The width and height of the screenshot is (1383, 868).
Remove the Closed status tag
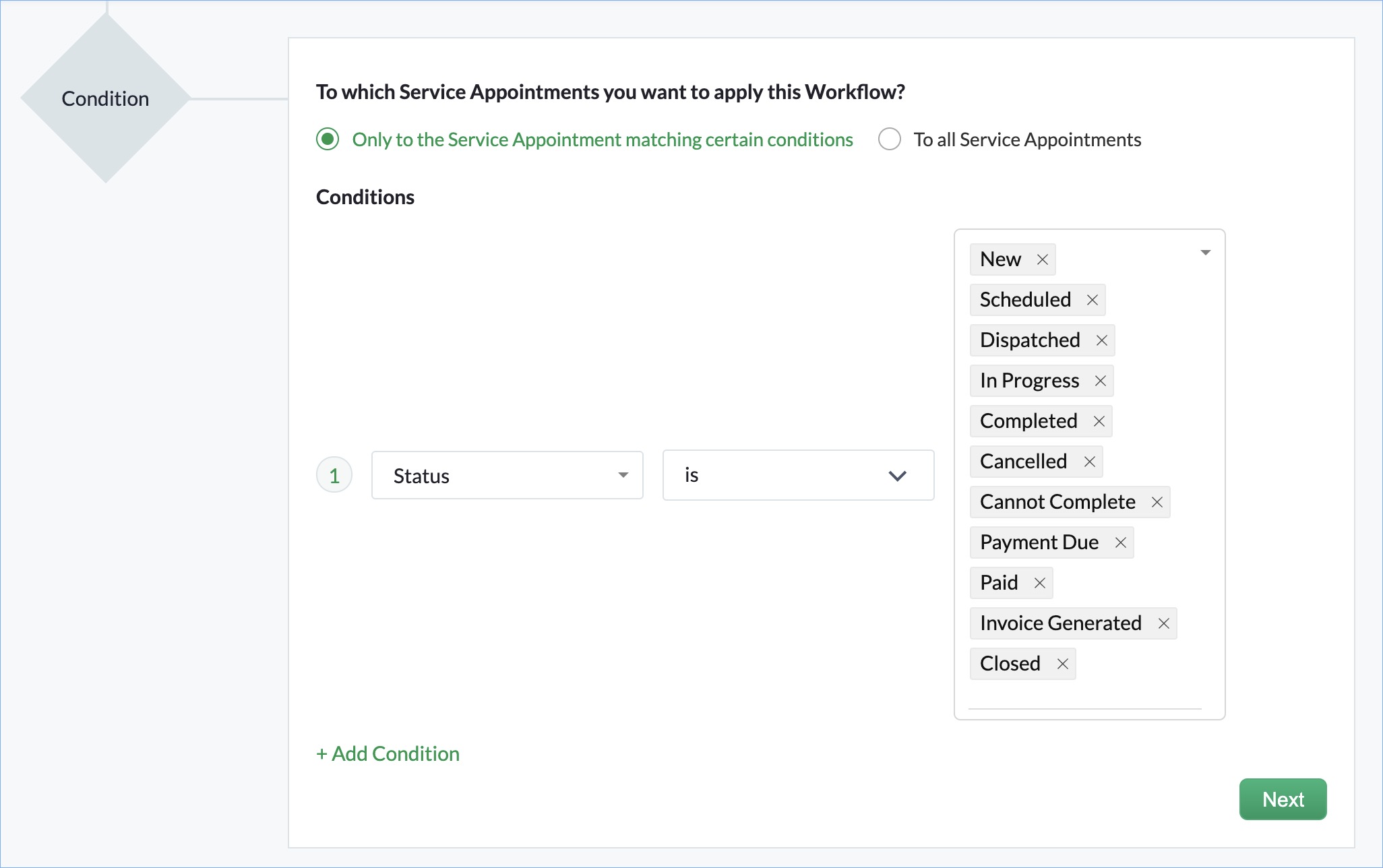(x=1062, y=664)
